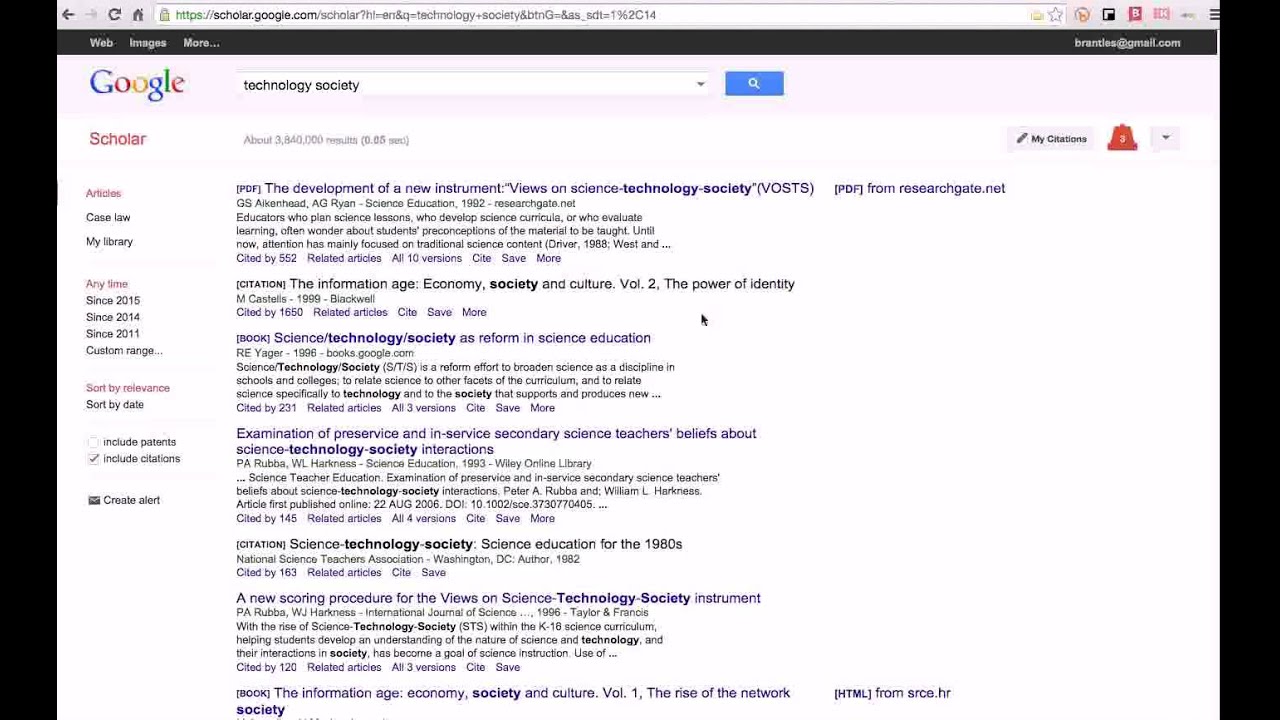The image size is (1280, 720).
Task: Click the Google logo
Action: 137,85
